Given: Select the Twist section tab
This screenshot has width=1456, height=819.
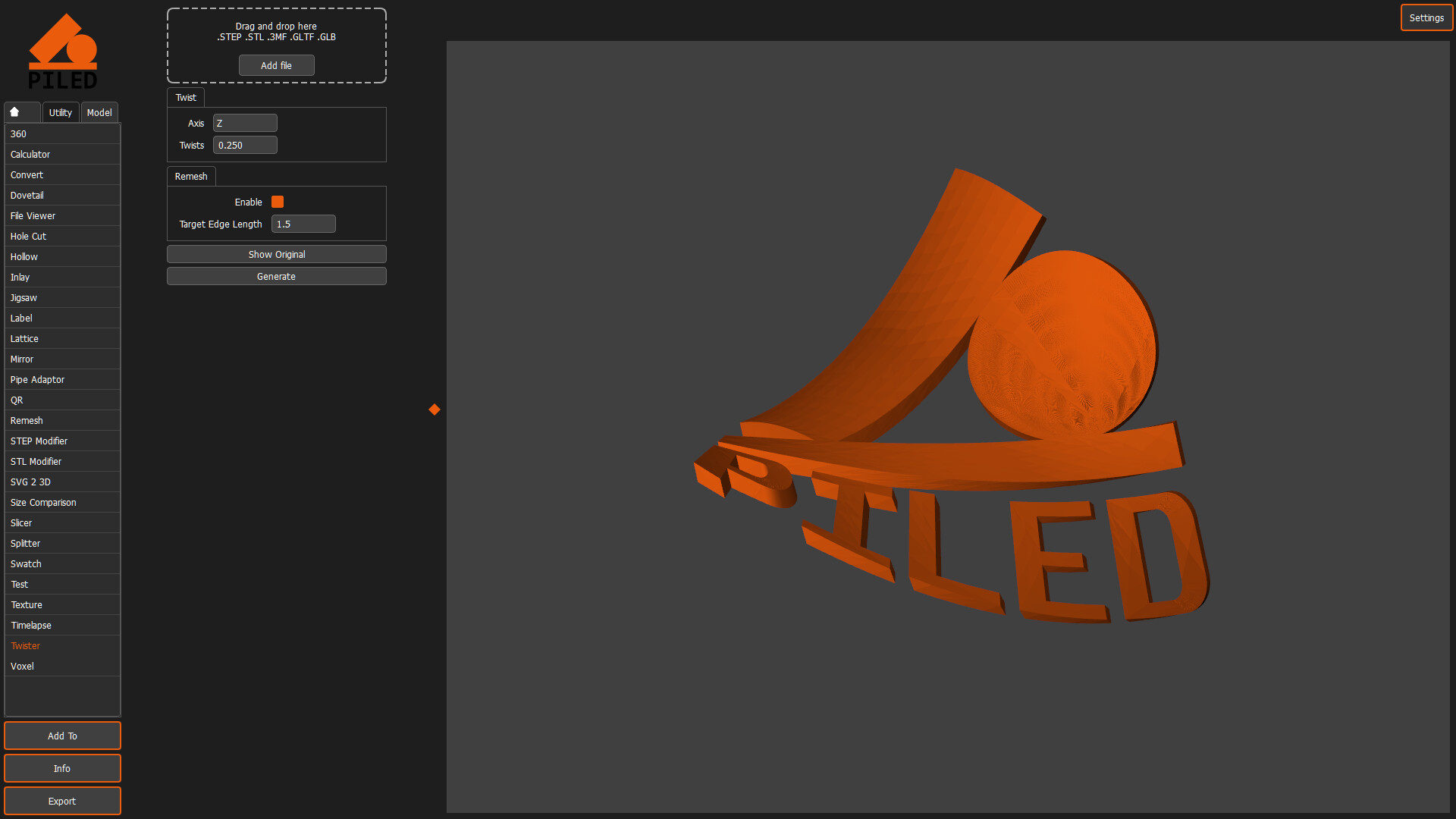Looking at the screenshot, I should [x=186, y=97].
